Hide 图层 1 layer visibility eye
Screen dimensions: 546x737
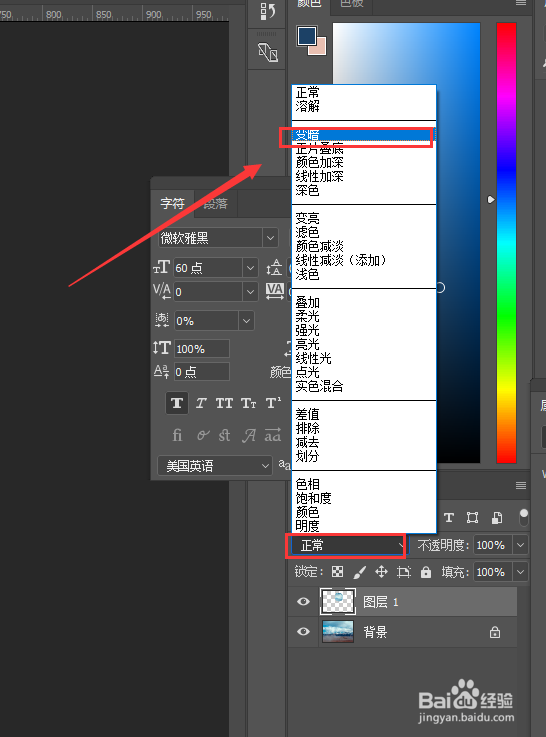(x=304, y=602)
